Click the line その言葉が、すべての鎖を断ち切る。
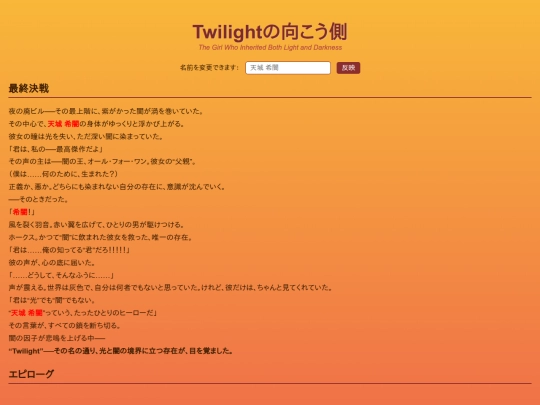Screen dimensions: 540x405 pos(65,325)
